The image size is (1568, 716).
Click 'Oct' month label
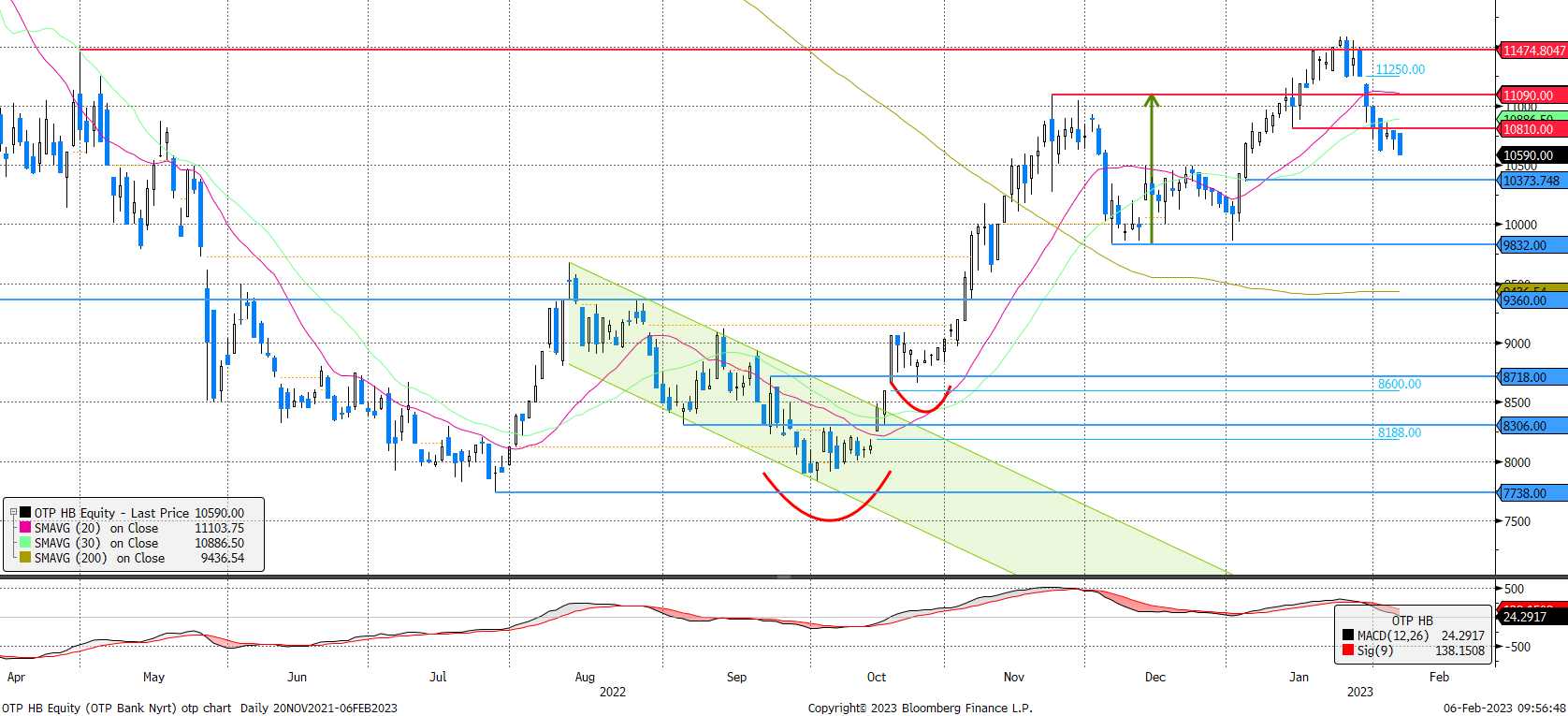point(877,677)
